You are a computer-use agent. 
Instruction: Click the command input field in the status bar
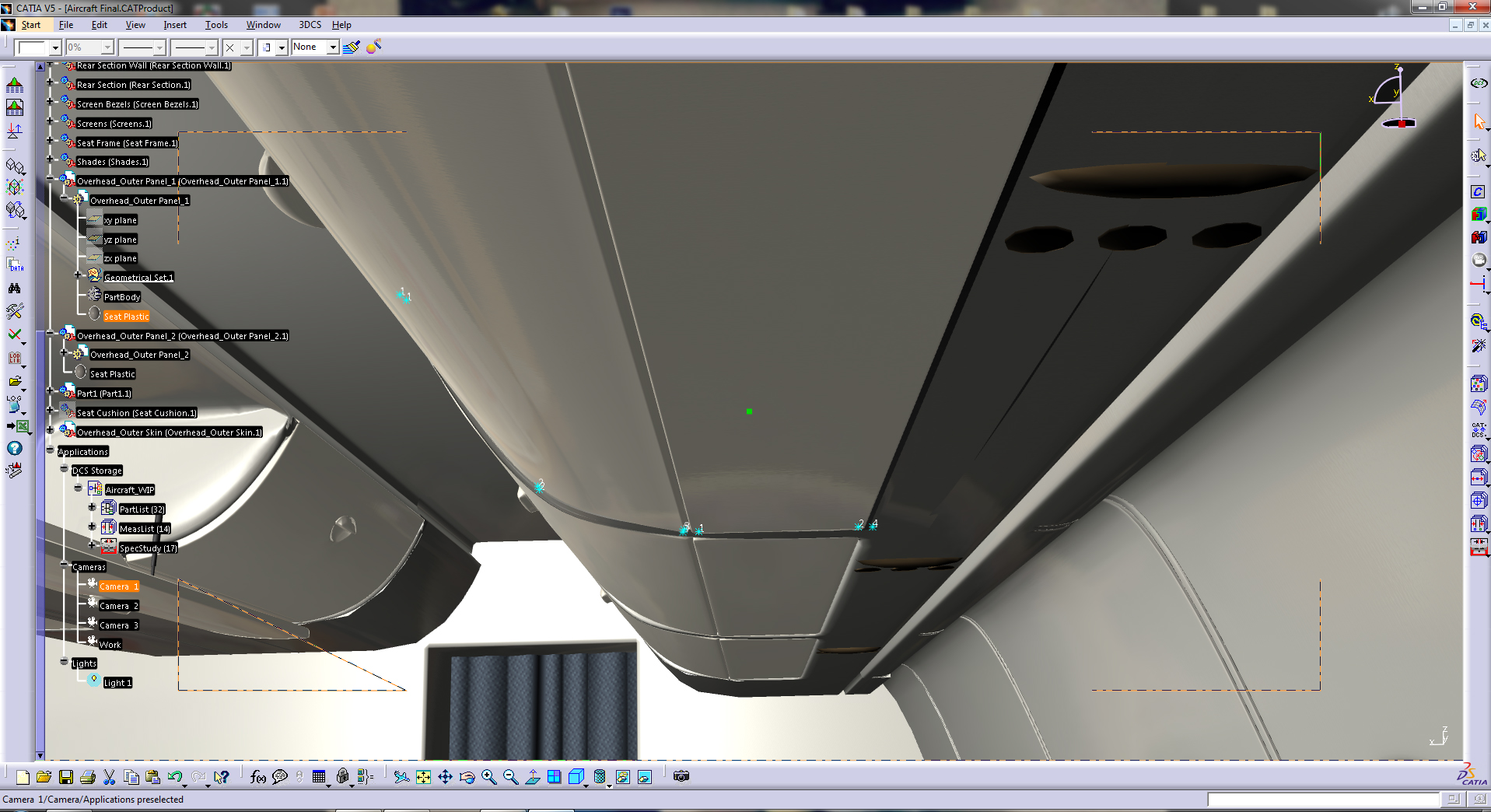pyautogui.click(x=1322, y=800)
